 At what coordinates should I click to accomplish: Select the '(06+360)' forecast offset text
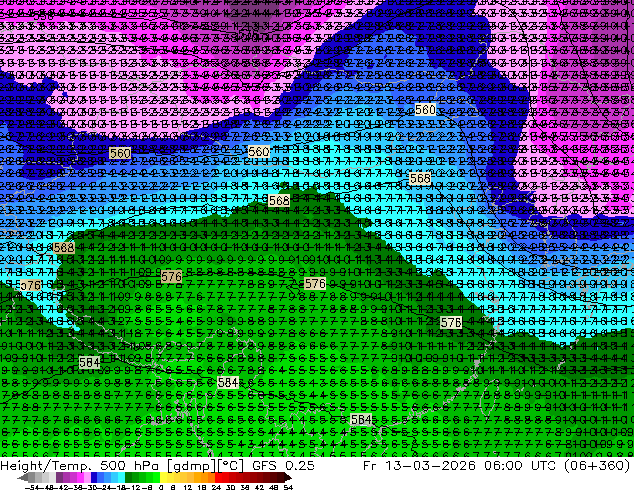pos(598,466)
